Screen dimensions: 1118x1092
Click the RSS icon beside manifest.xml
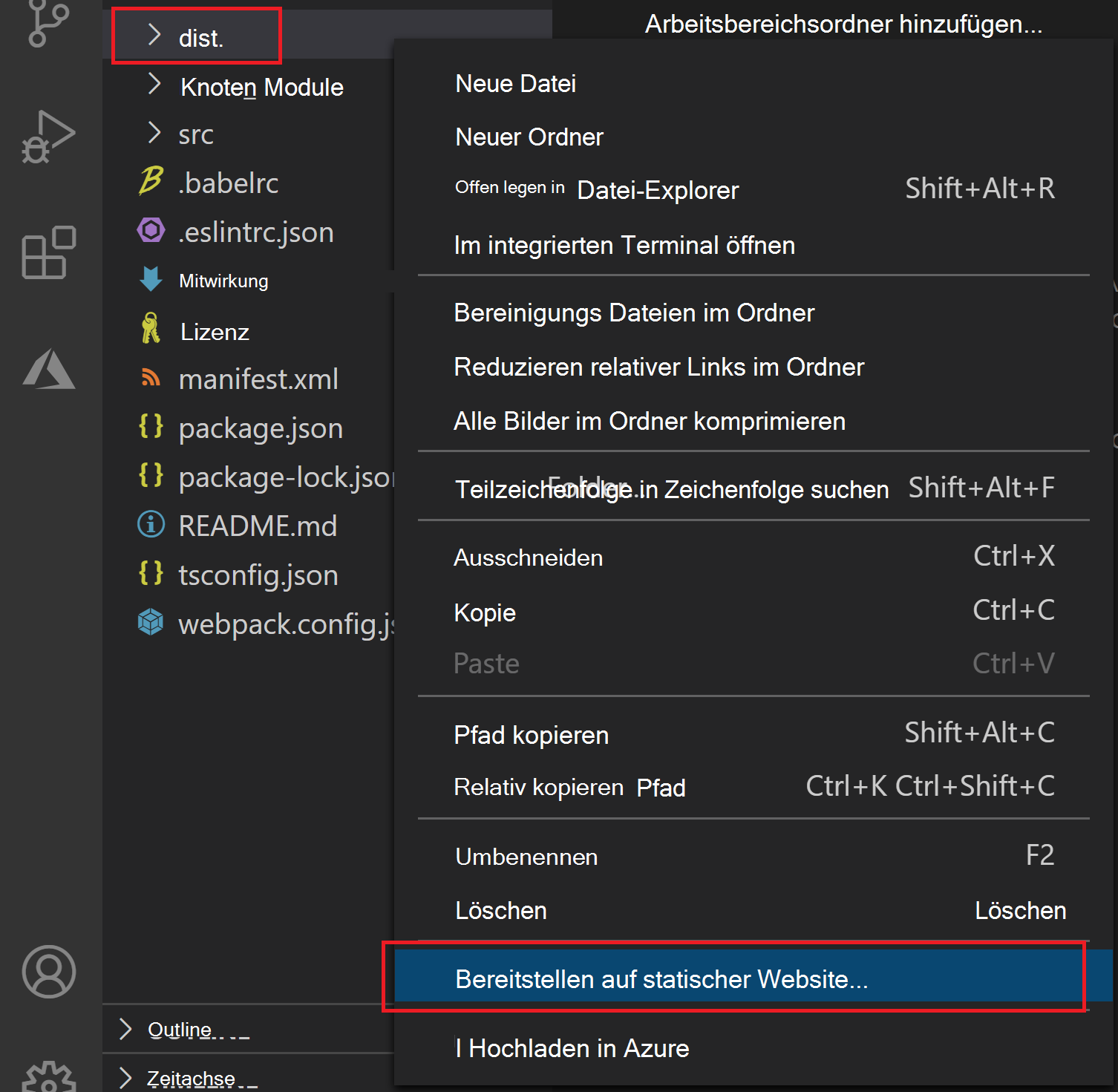tap(151, 378)
